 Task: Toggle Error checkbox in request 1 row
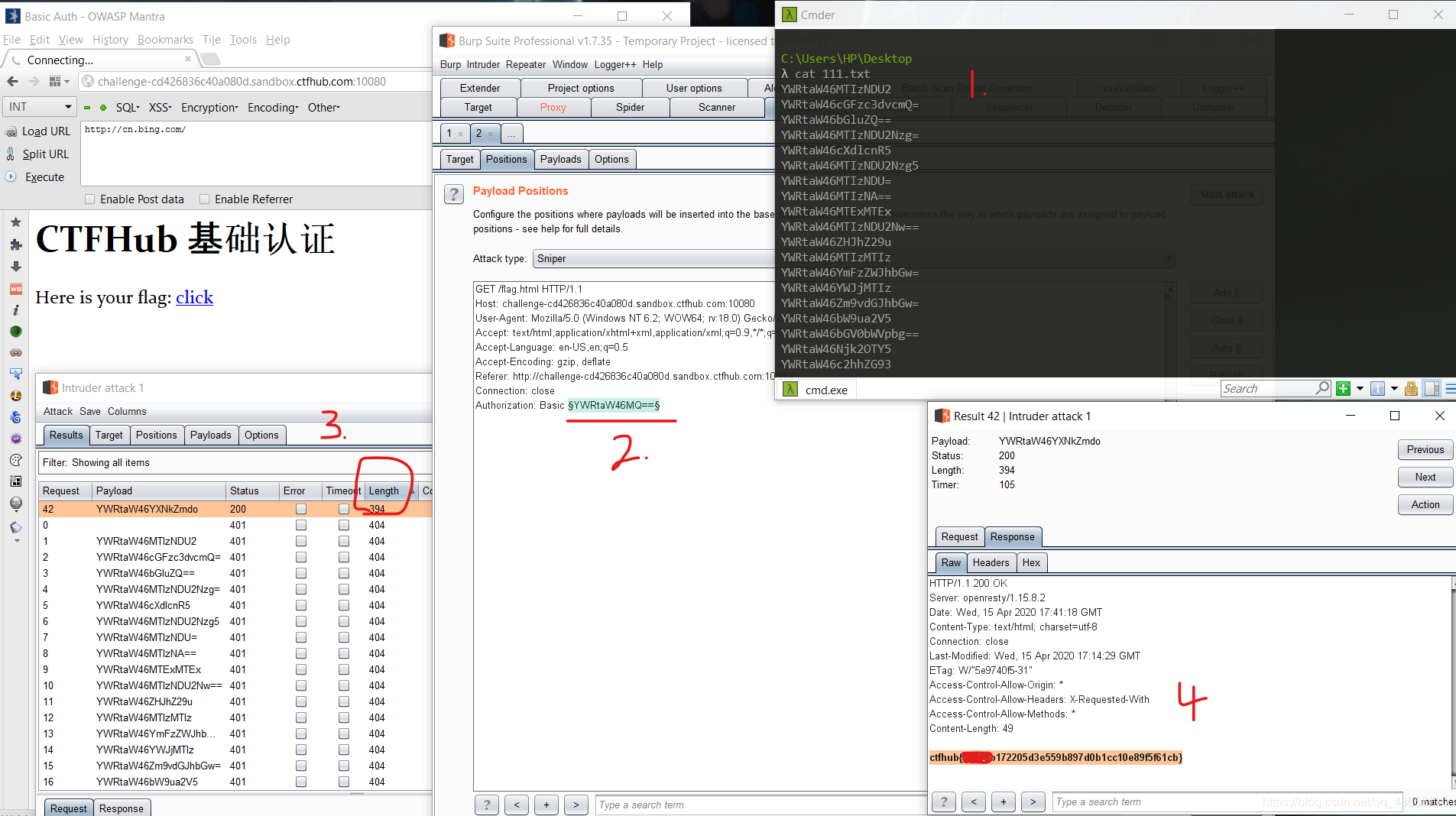301,541
